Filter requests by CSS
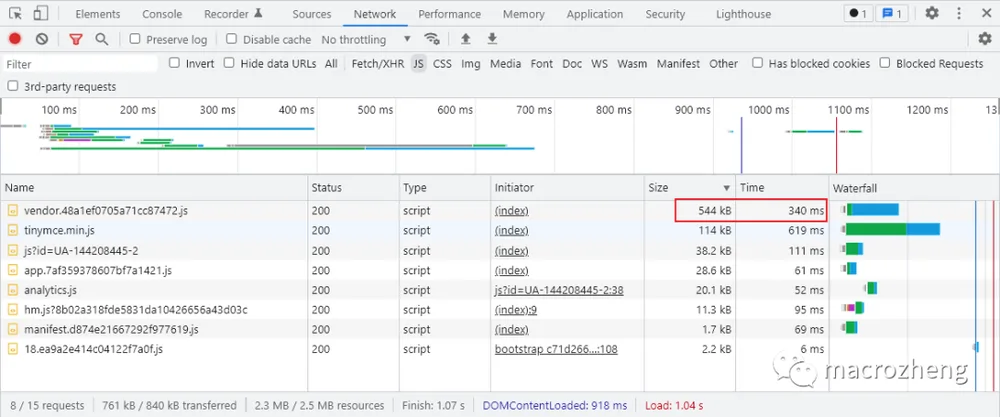 point(442,64)
